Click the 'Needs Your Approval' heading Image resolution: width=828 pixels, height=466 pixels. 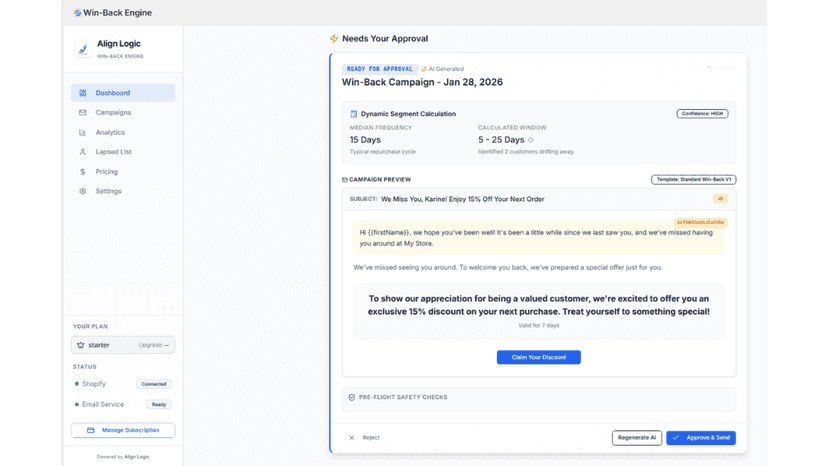pos(385,39)
